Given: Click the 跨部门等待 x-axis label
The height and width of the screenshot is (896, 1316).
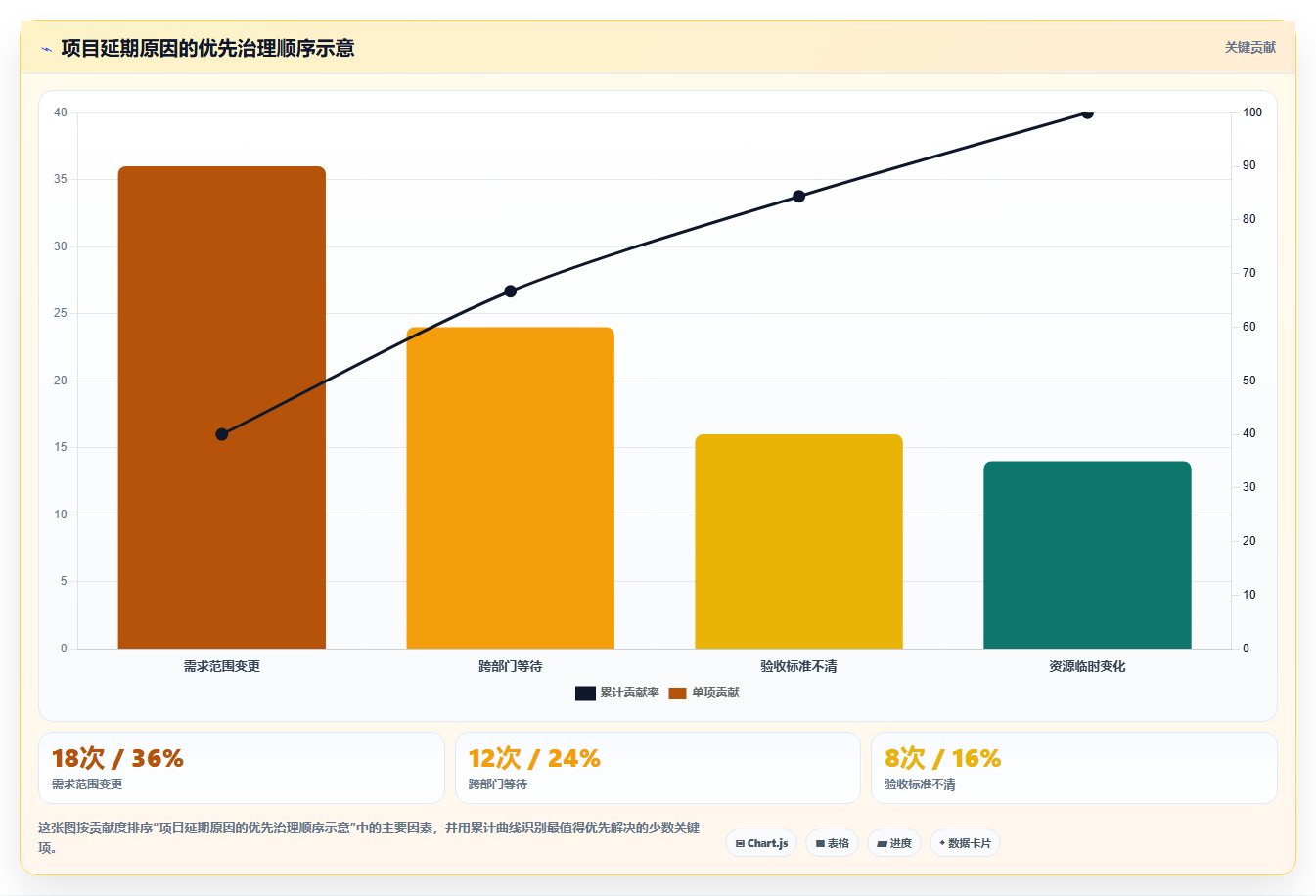Looking at the screenshot, I should coord(510,666).
